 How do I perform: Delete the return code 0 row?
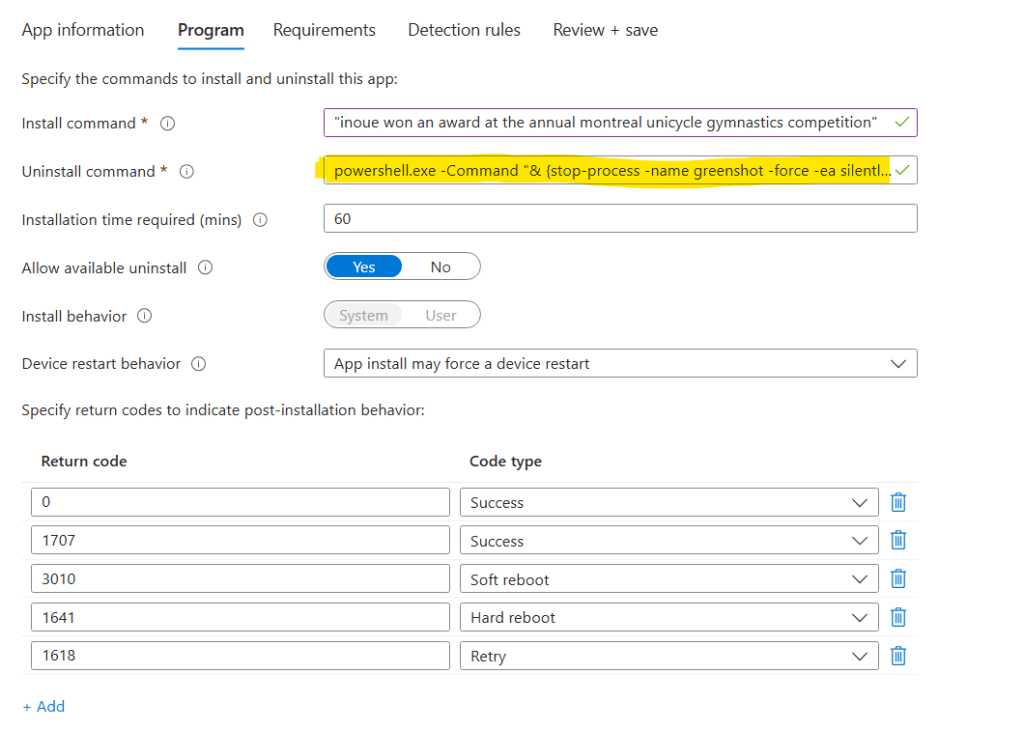point(898,502)
